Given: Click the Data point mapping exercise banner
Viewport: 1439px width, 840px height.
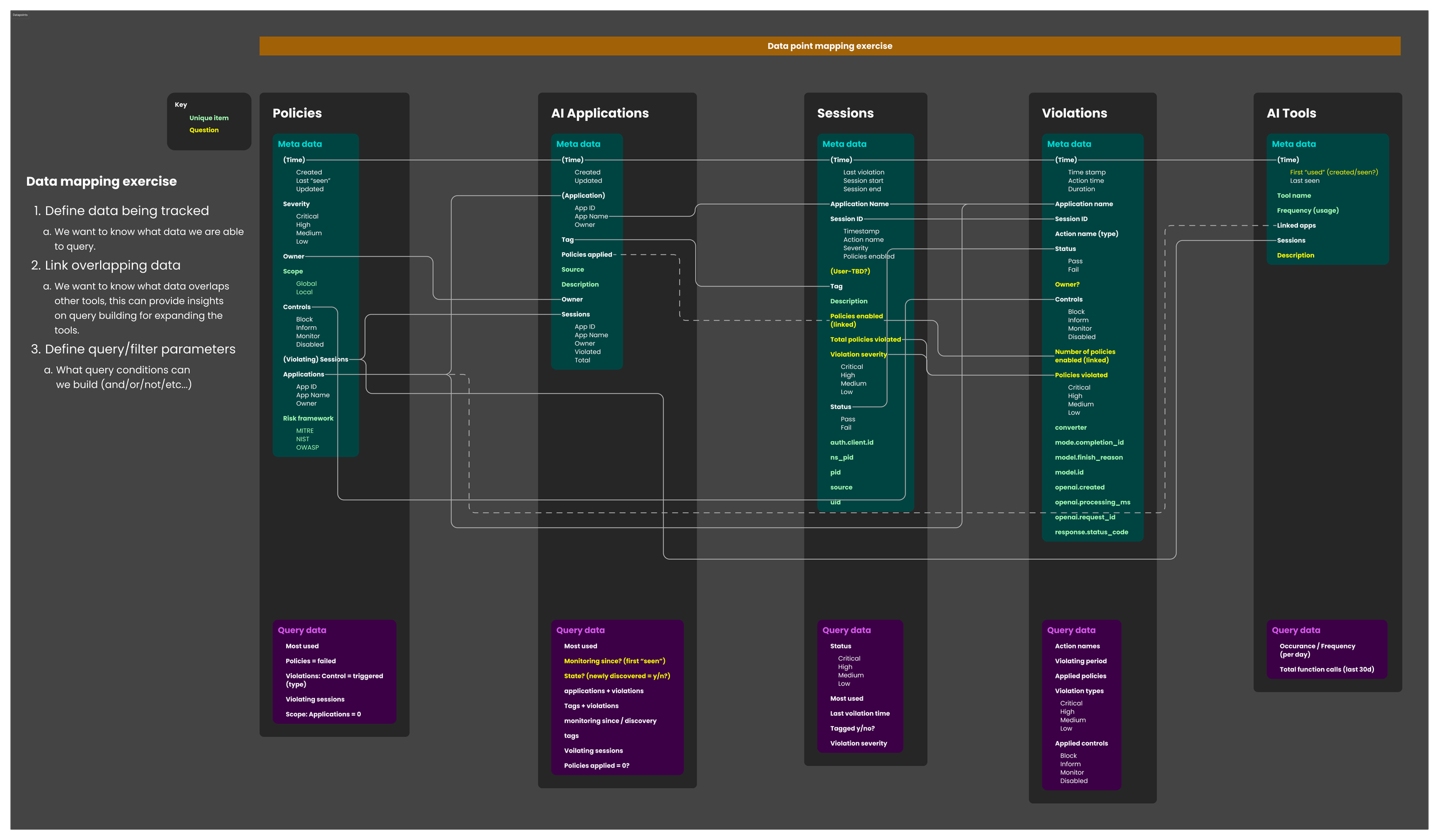Looking at the screenshot, I should point(829,46).
